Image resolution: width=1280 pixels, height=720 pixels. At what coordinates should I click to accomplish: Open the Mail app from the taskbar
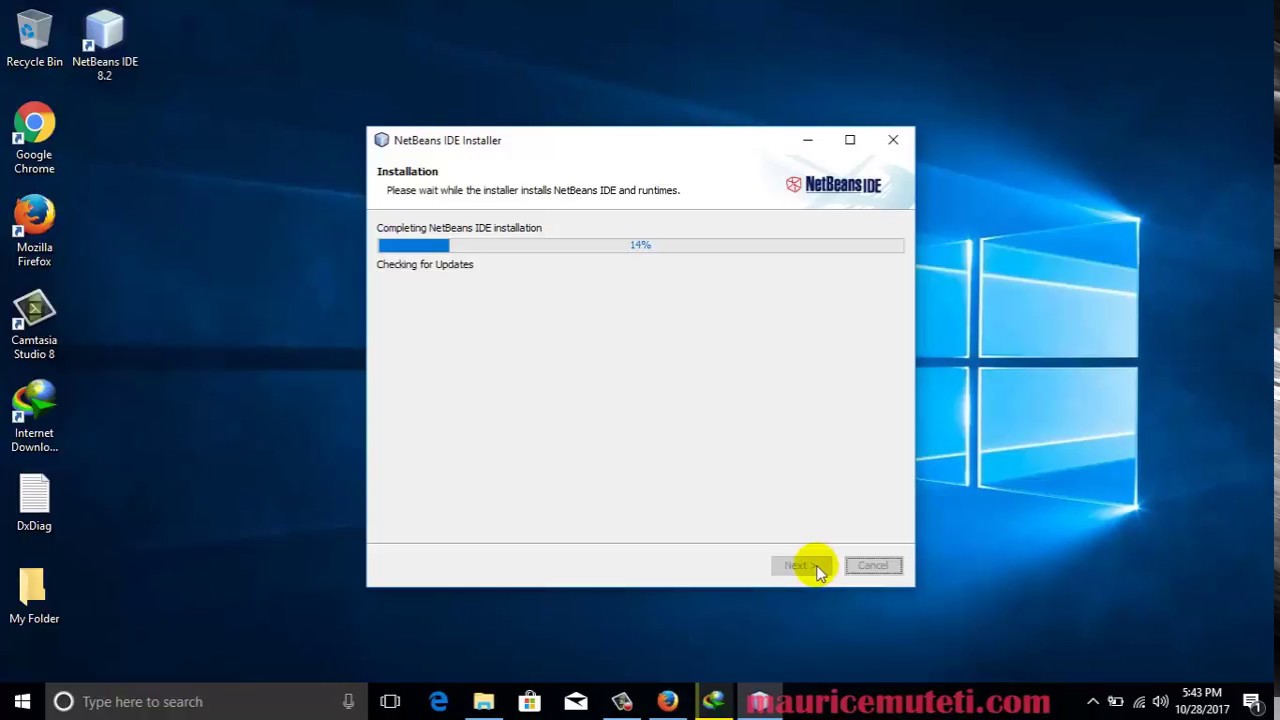tap(576, 701)
